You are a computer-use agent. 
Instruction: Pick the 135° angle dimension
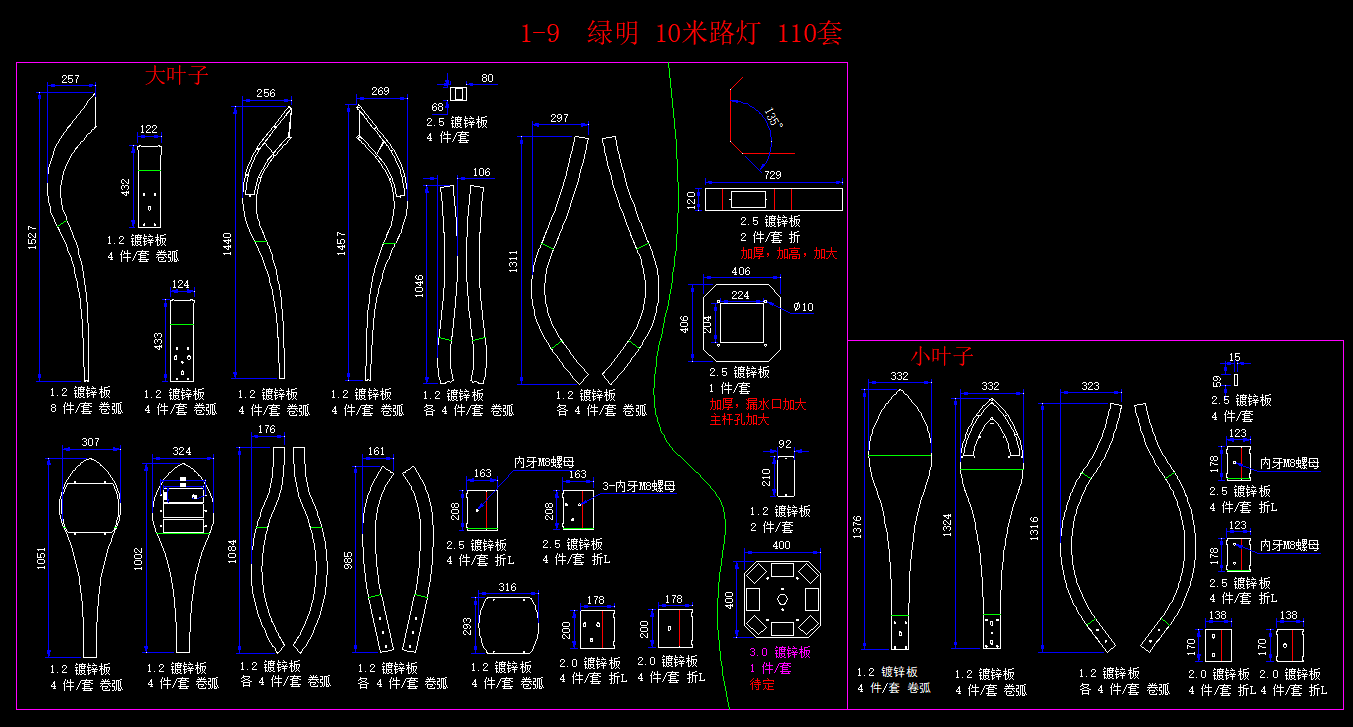click(x=772, y=117)
